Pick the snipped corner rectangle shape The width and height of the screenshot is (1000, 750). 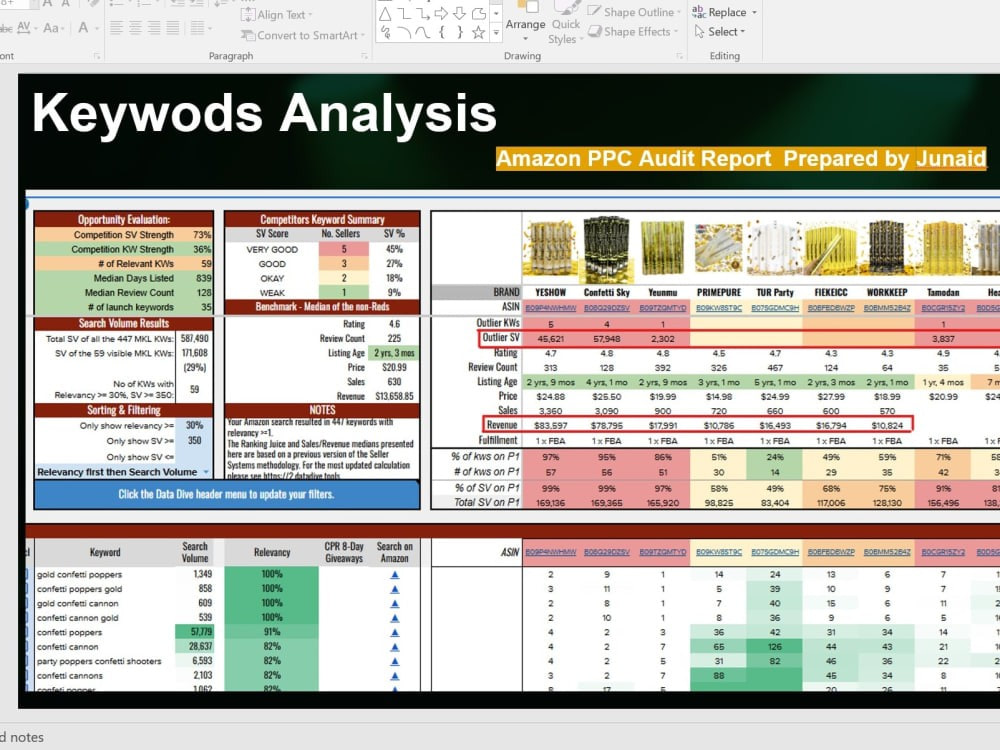point(478,13)
